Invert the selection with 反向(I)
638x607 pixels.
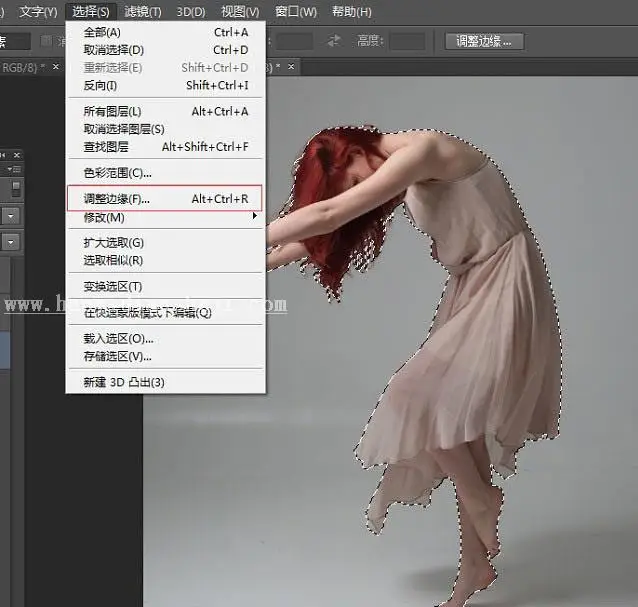pos(166,85)
